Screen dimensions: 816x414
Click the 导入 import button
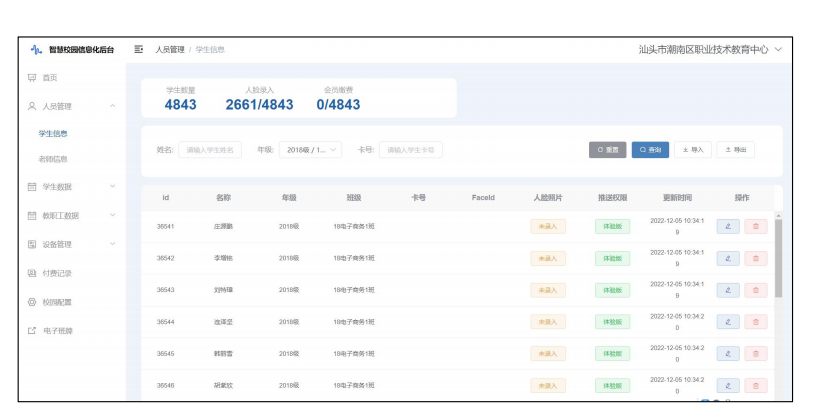[692, 150]
